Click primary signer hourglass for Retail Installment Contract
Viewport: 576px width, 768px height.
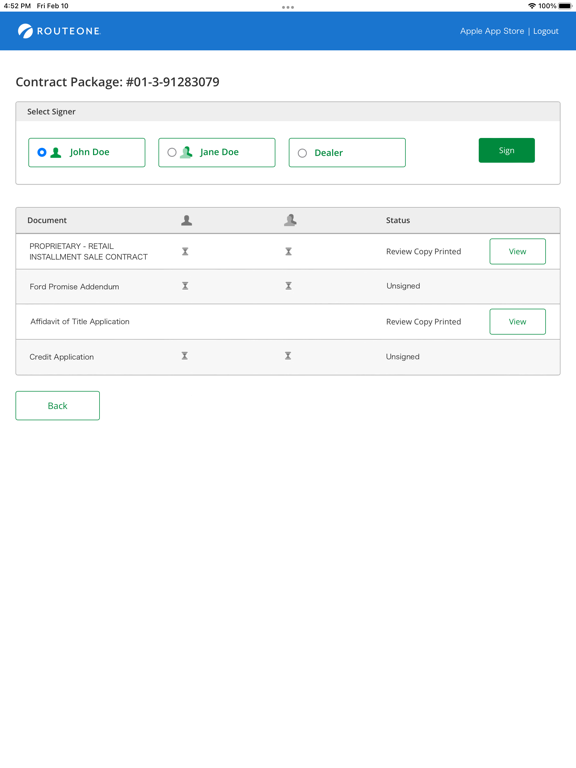point(185,251)
